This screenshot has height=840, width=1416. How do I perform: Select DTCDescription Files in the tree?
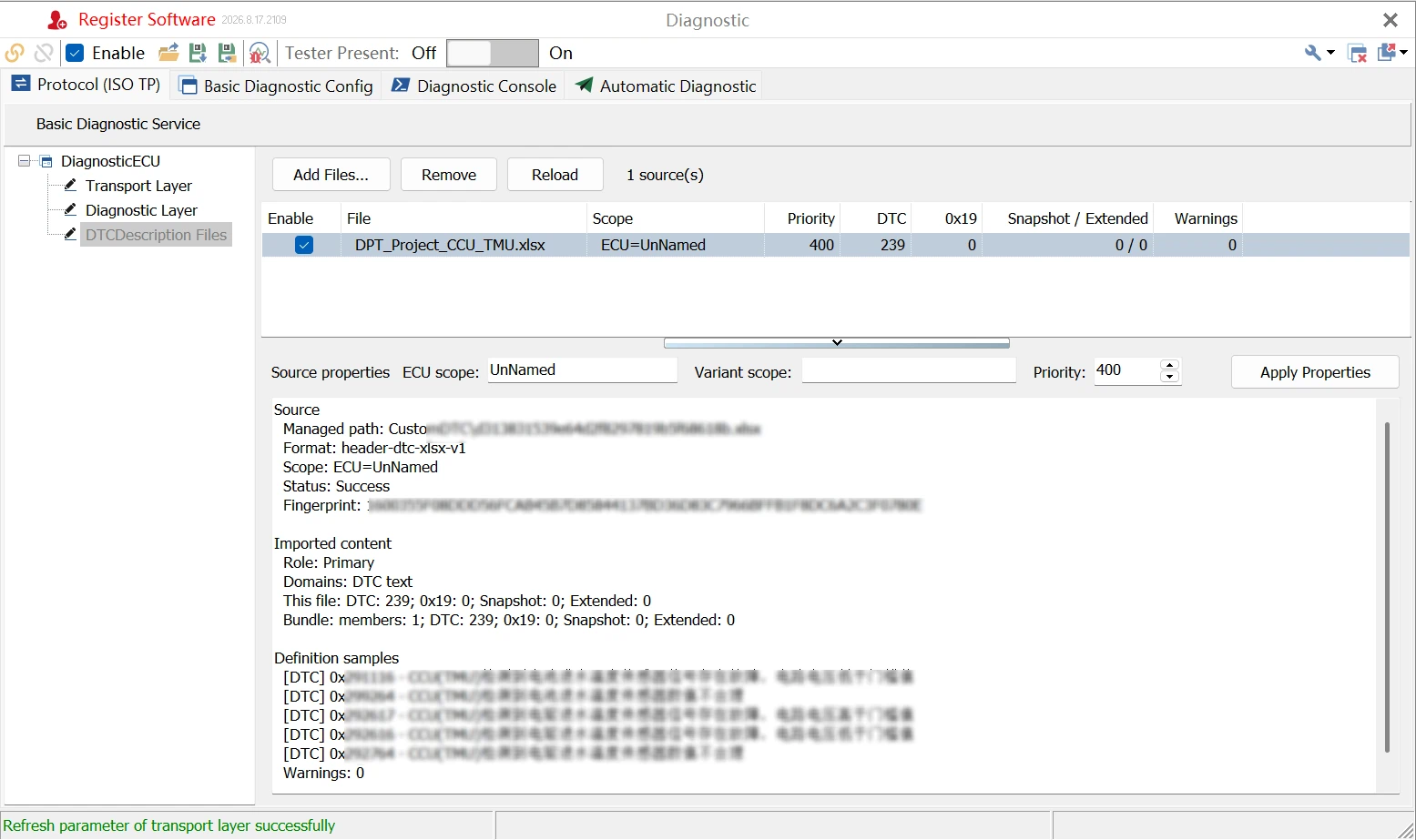pyautogui.click(x=156, y=235)
